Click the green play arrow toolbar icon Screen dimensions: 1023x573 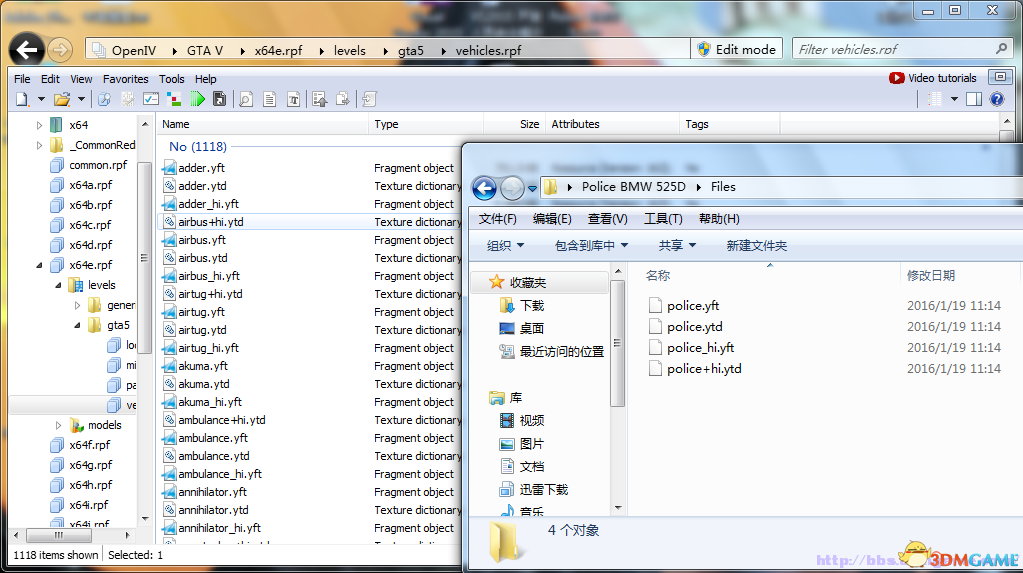click(x=198, y=99)
